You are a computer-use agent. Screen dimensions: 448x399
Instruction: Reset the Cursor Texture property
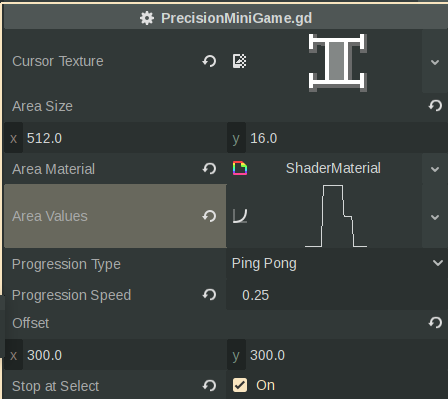click(209, 61)
